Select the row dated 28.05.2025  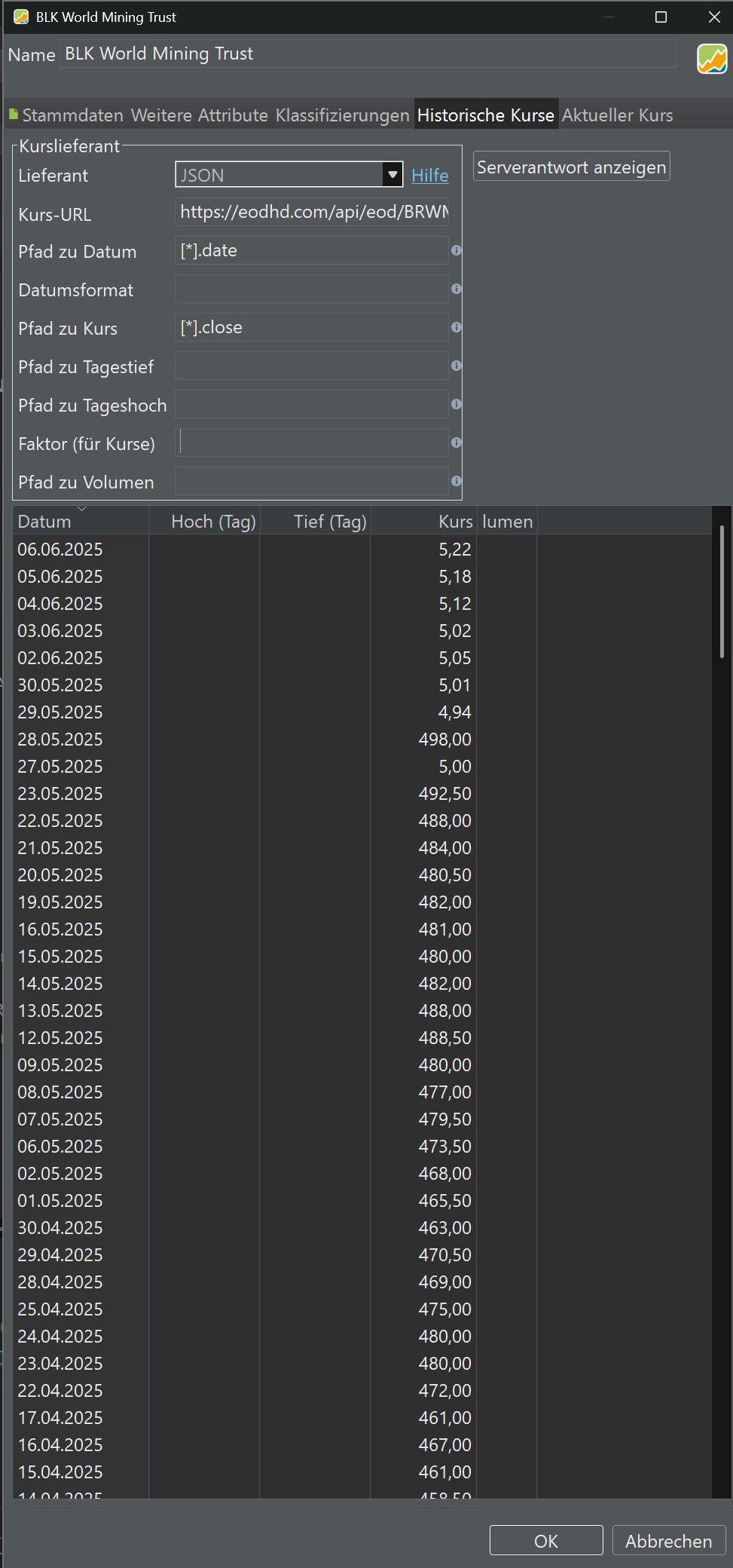(x=362, y=740)
